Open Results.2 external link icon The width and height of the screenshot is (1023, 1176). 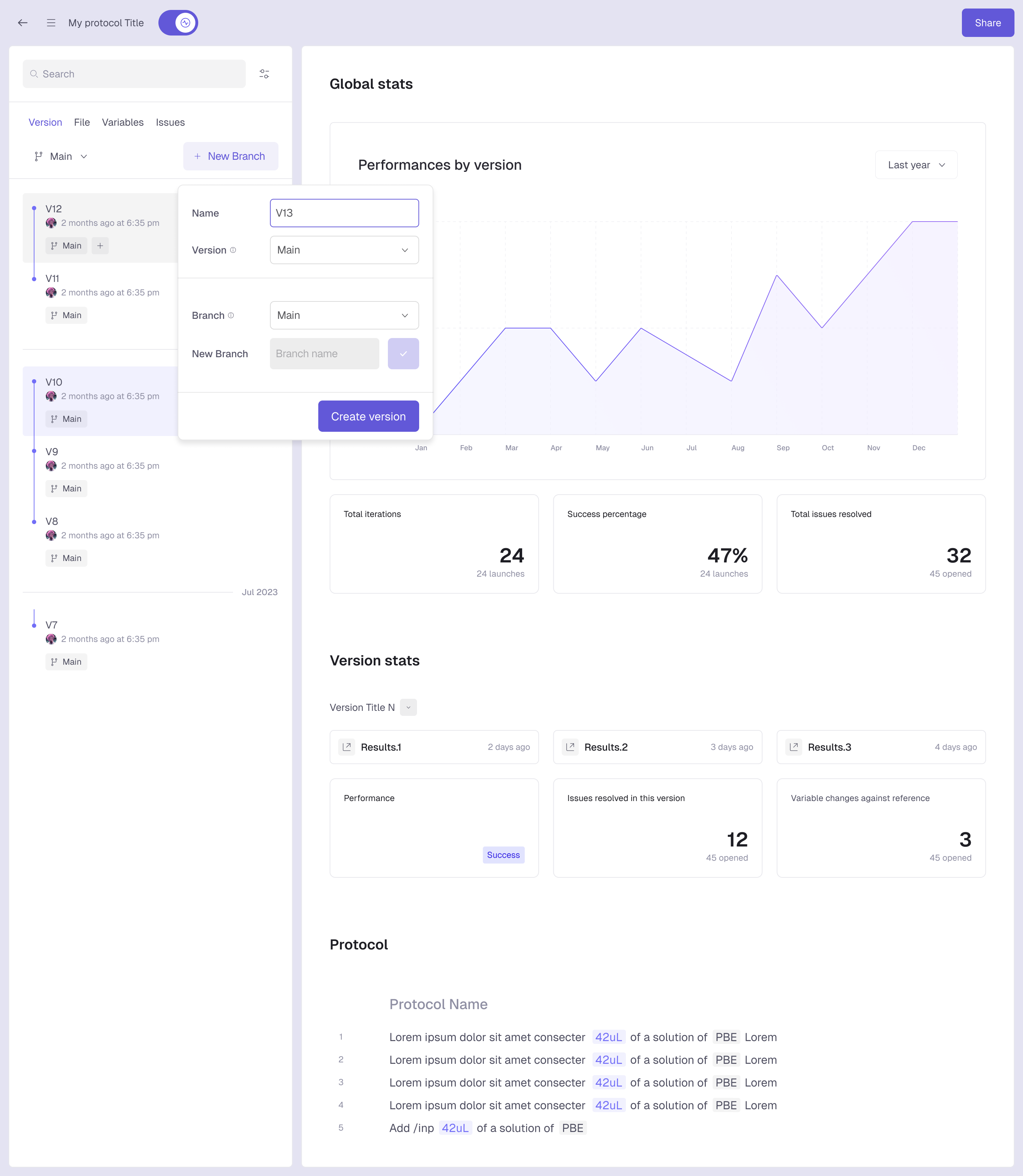[x=570, y=747]
